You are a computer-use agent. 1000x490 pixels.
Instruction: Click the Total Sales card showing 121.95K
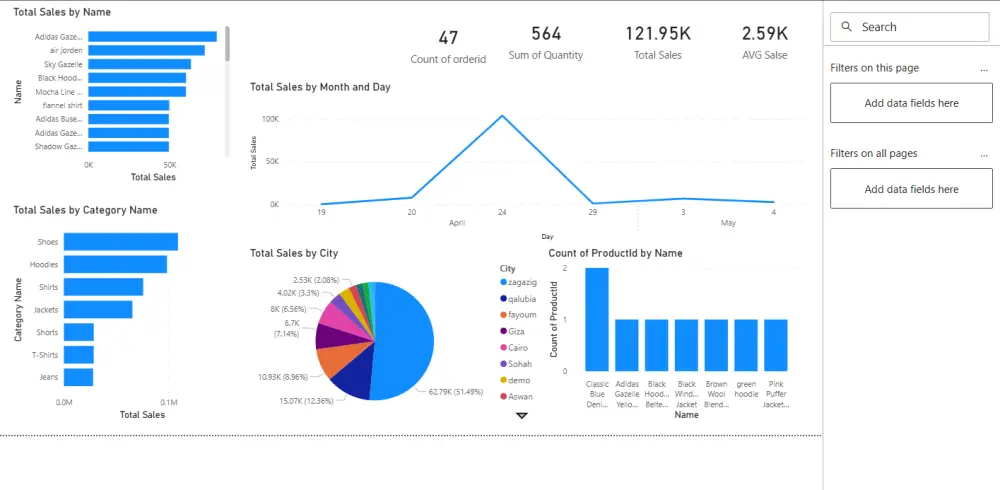click(x=658, y=43)
